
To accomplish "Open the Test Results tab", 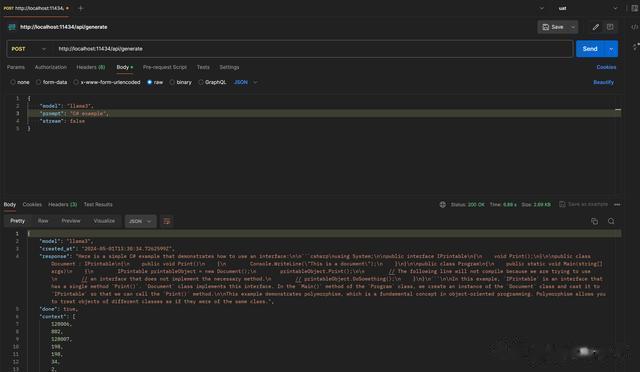I will click(98, 205).
